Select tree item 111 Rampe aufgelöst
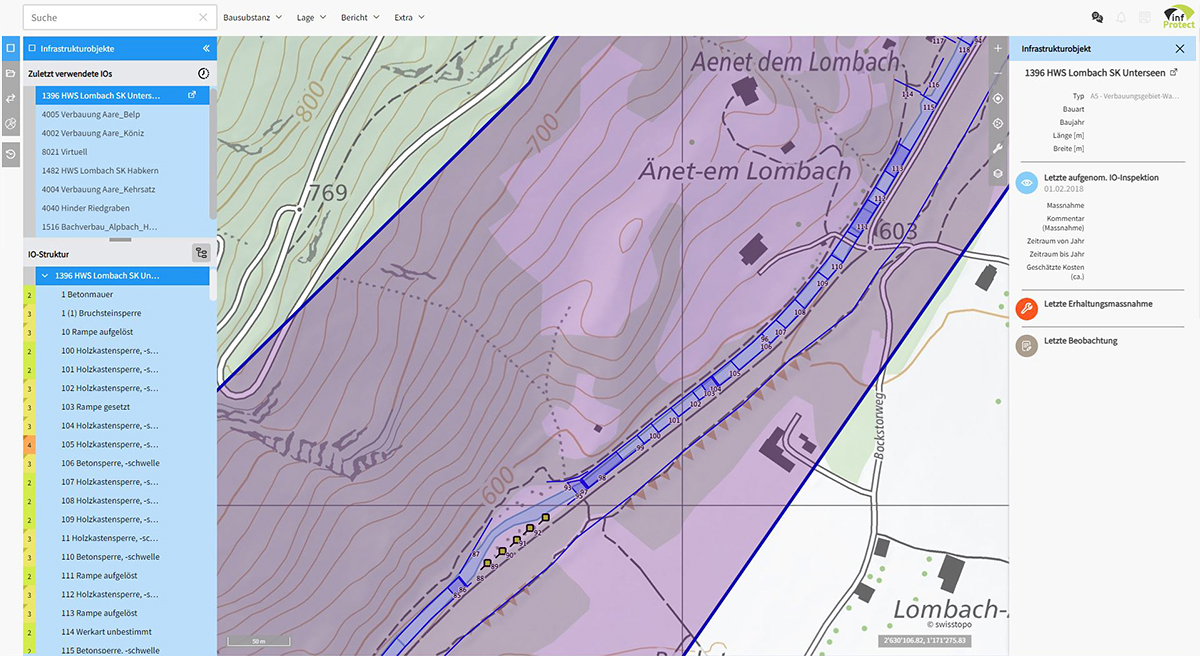The width and height of the screenshot is (1200, 656). [122, 576]
